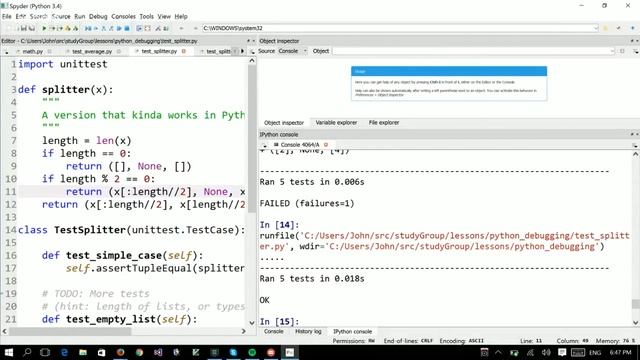The height and width of the screenshot is (360, 640).
Task: Click the Save file floppy icon
Action: click(24, 28)
